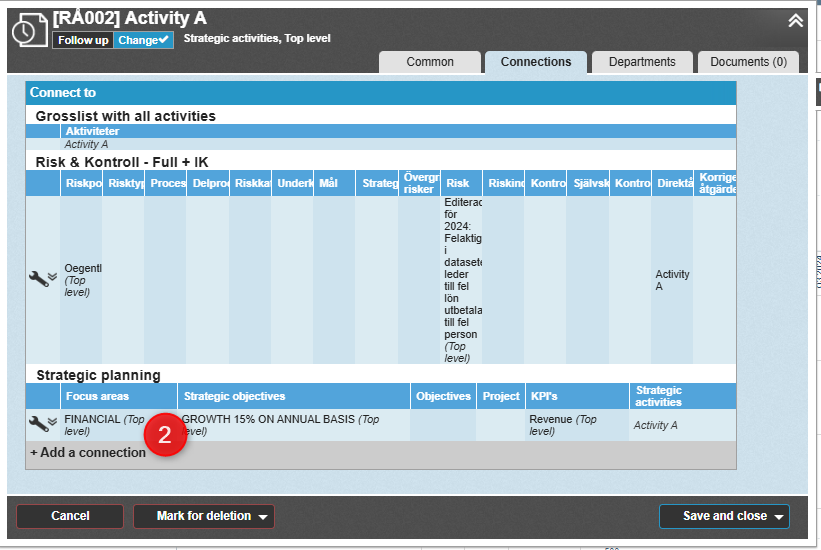Collapse the header using double chevron icon
The image size is (821, 550).
pos(795,20)
